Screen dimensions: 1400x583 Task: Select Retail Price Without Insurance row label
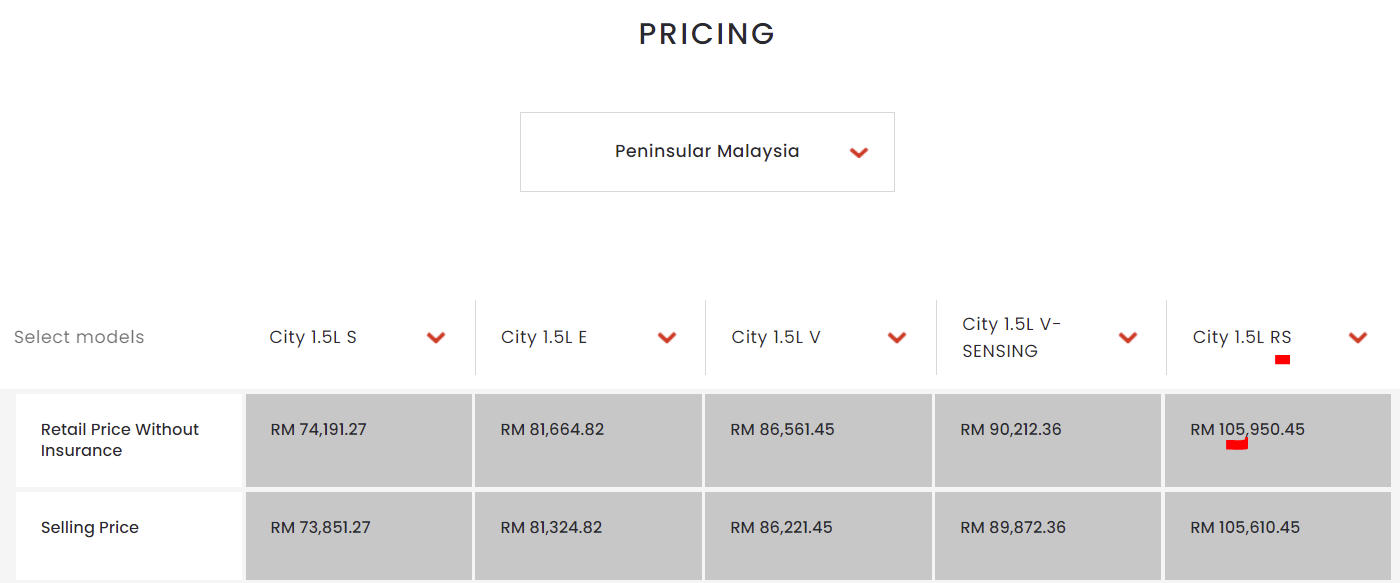(120, 440)
